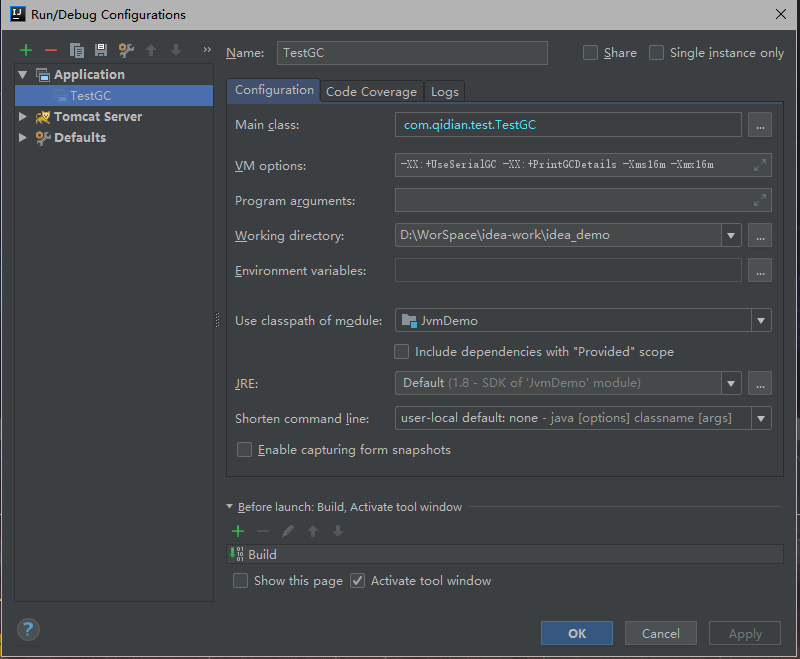The image size is (800, 659).
Task: Select the Build task row
Action: (x=505, y=554)
